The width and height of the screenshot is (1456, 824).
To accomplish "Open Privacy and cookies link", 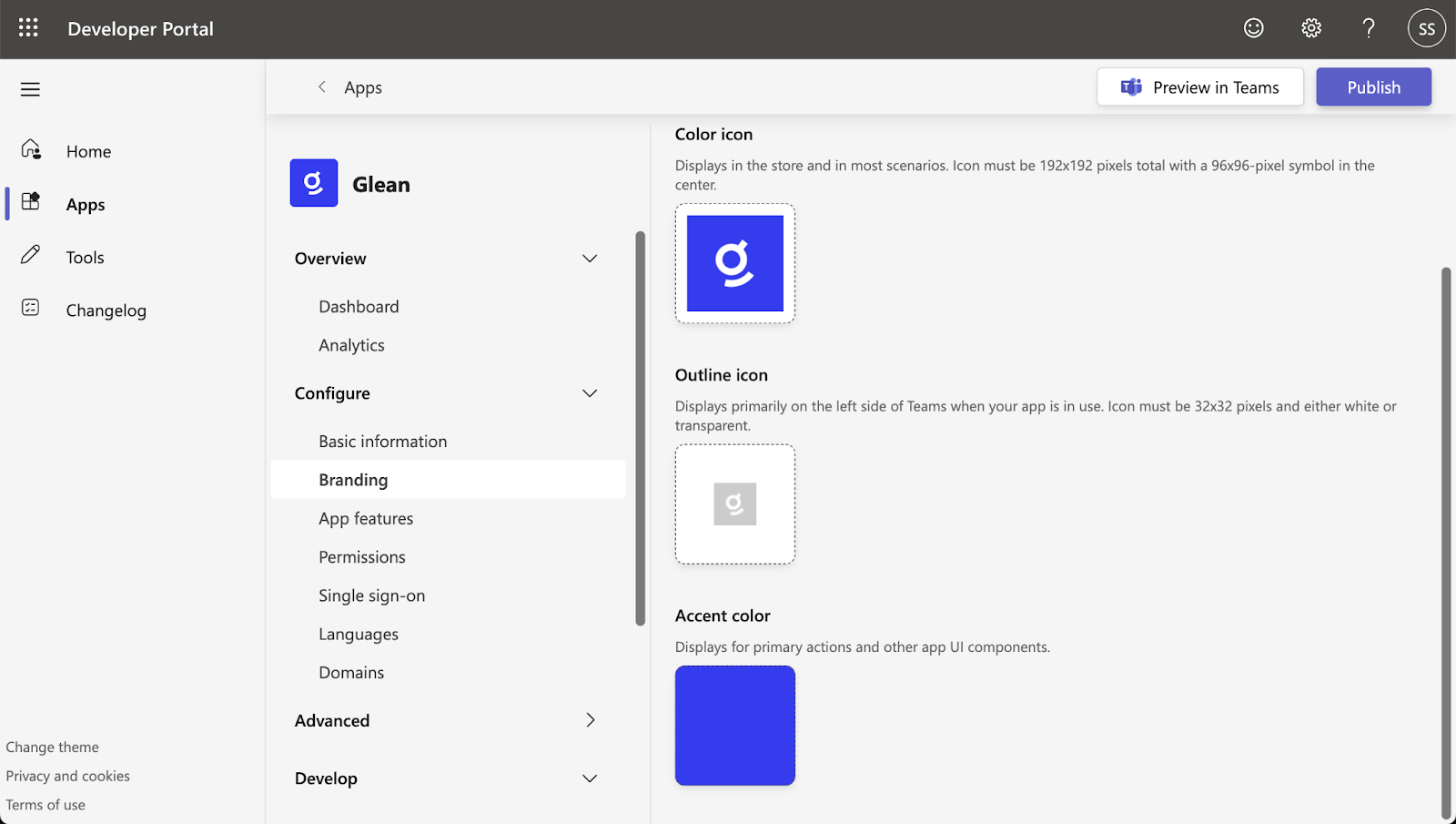I will click(68, 777).
